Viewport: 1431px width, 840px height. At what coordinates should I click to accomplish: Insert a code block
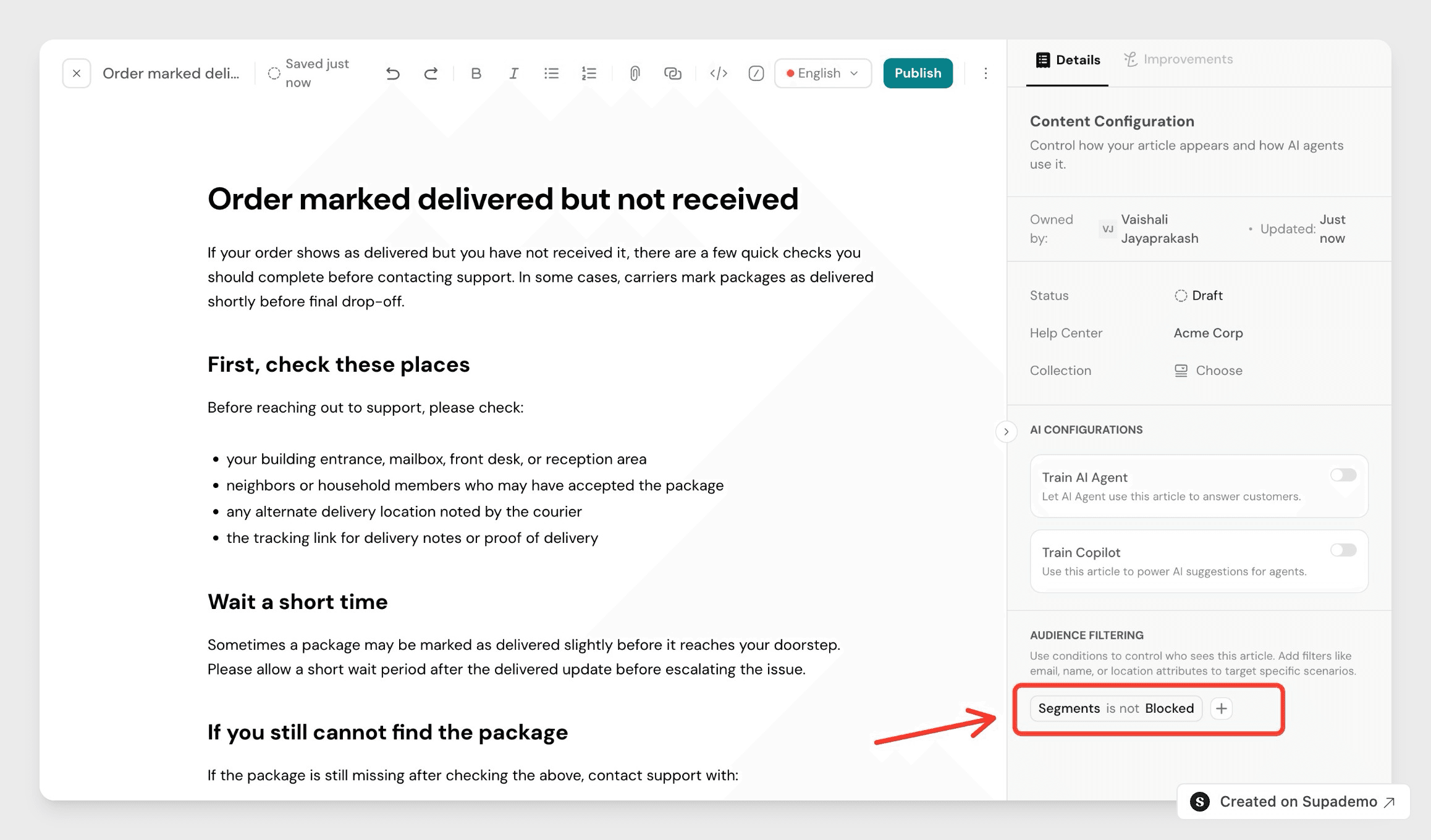point(718,73)
